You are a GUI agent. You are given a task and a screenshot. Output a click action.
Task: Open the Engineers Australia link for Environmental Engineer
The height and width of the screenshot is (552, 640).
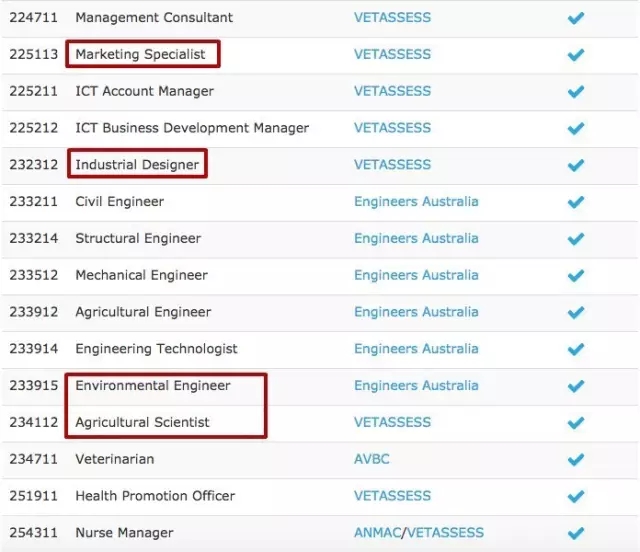coord(416,386)
